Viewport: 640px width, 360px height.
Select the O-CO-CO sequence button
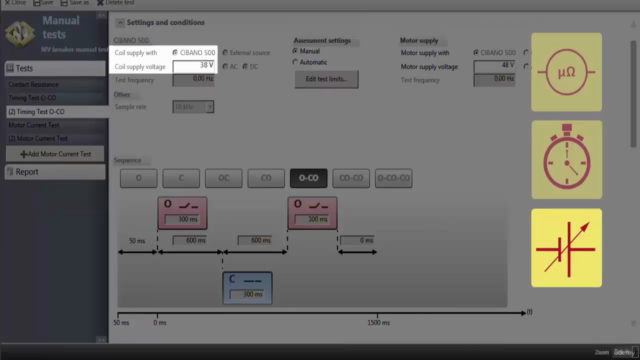tap(393, 178)
